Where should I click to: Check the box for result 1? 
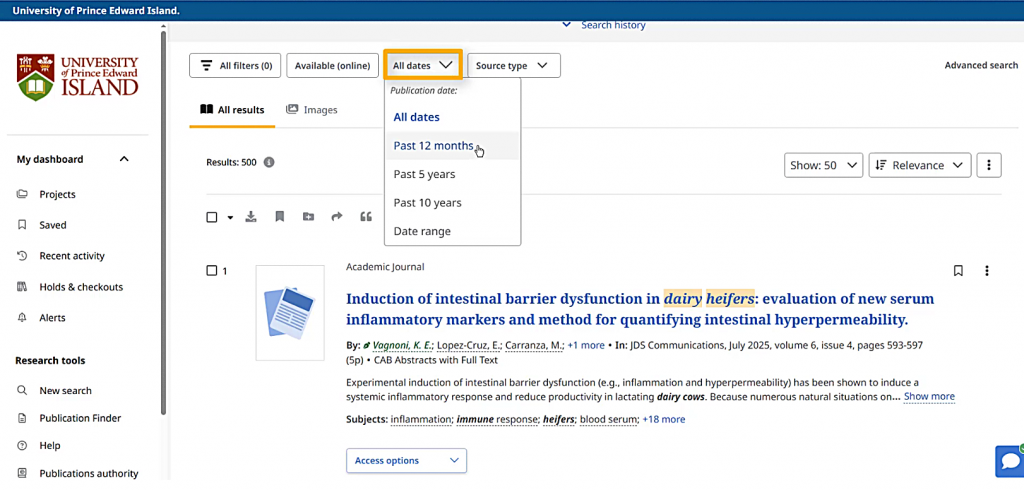[212, 271]
